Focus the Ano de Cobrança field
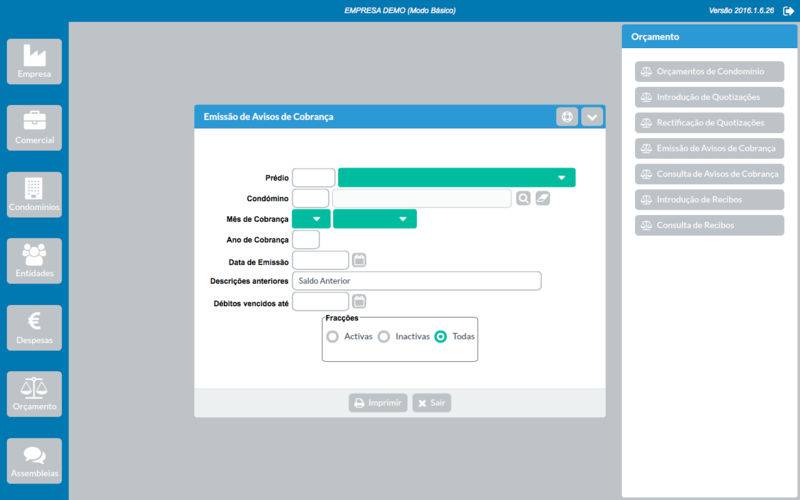The height and width of the screenshot is (500, 800). tap(306, 239)
